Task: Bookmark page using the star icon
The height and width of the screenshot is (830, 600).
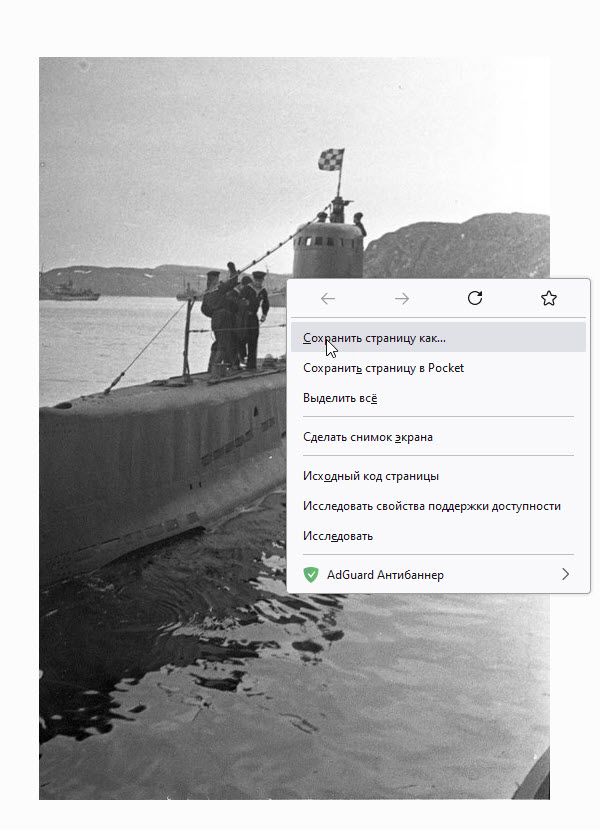Action: pyautogui.click(x=549, y=298)
